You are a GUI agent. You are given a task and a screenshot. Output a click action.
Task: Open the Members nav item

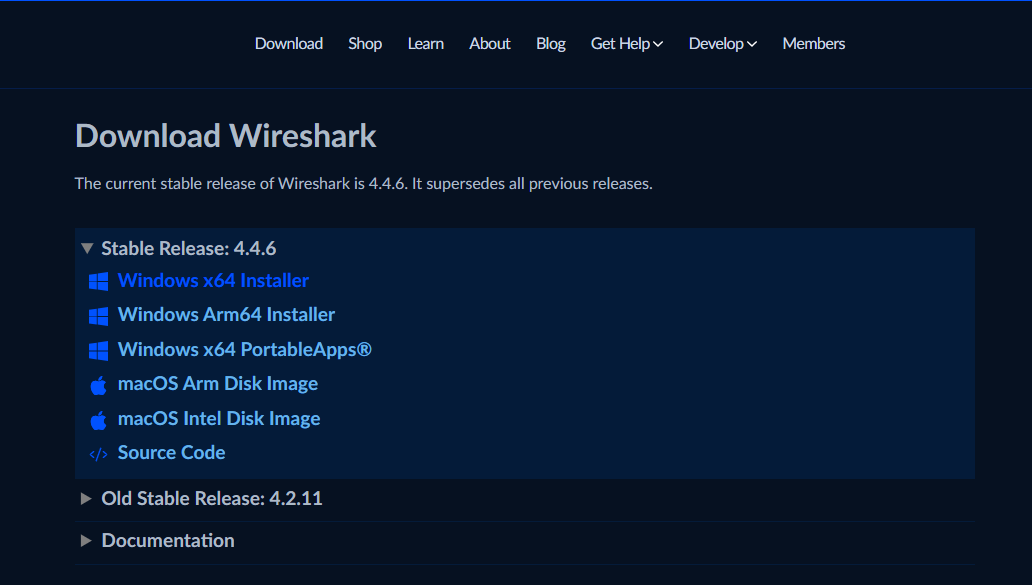813,43
